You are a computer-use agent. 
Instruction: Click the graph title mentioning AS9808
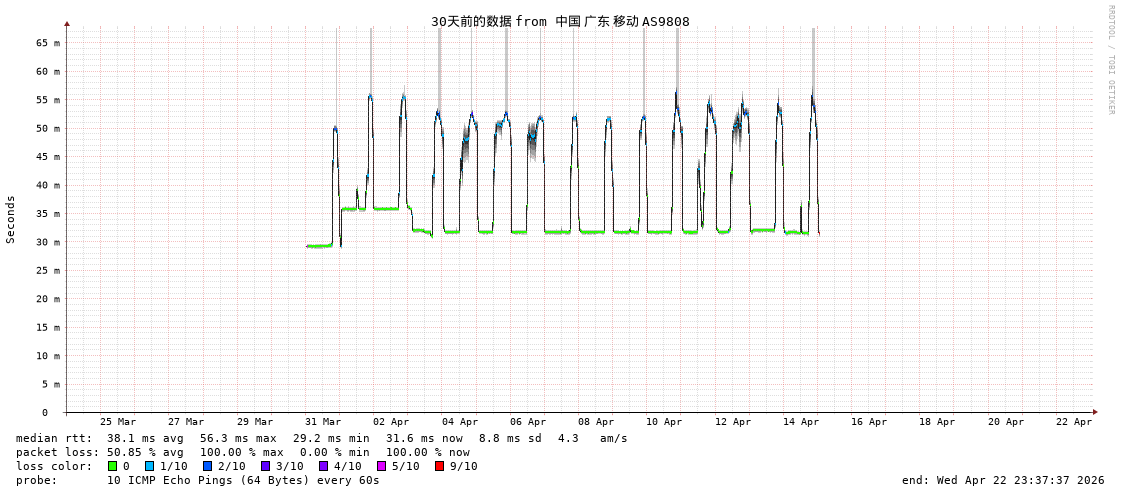pyautogui.click(x=560, y=21)
